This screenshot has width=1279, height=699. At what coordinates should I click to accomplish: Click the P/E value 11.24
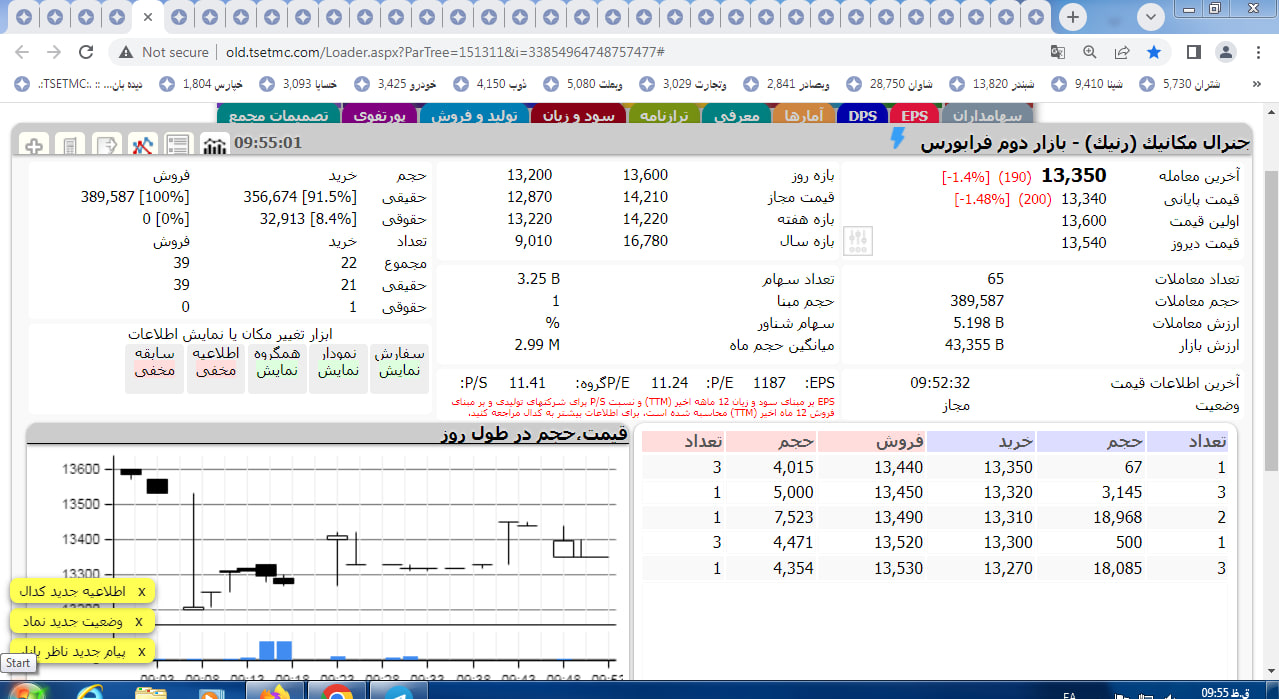pyautogui.click(x=669, y=382)
